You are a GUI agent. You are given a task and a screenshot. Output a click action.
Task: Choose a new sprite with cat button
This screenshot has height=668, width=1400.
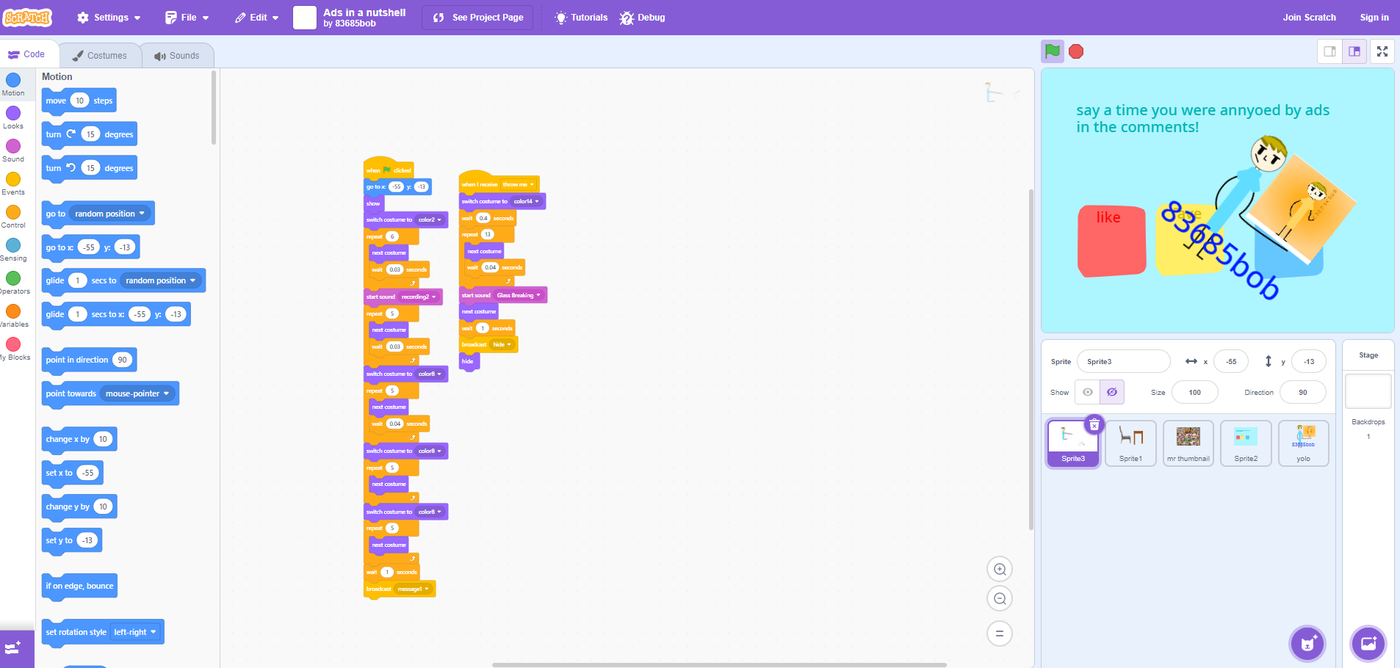1307,642
